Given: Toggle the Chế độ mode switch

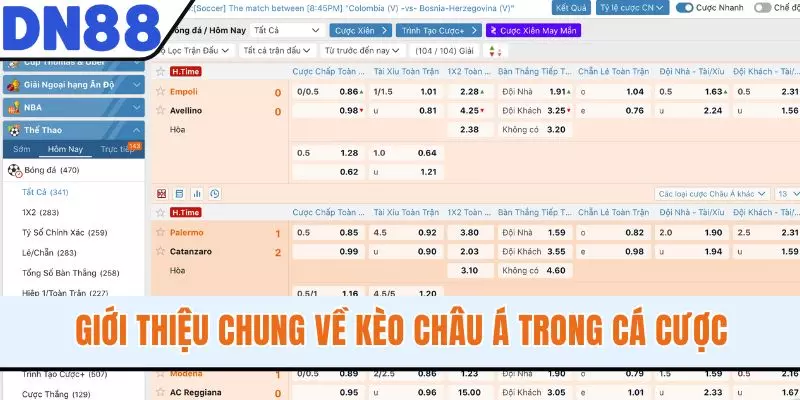Looking at the screenshot, I should tap(763, 8).
